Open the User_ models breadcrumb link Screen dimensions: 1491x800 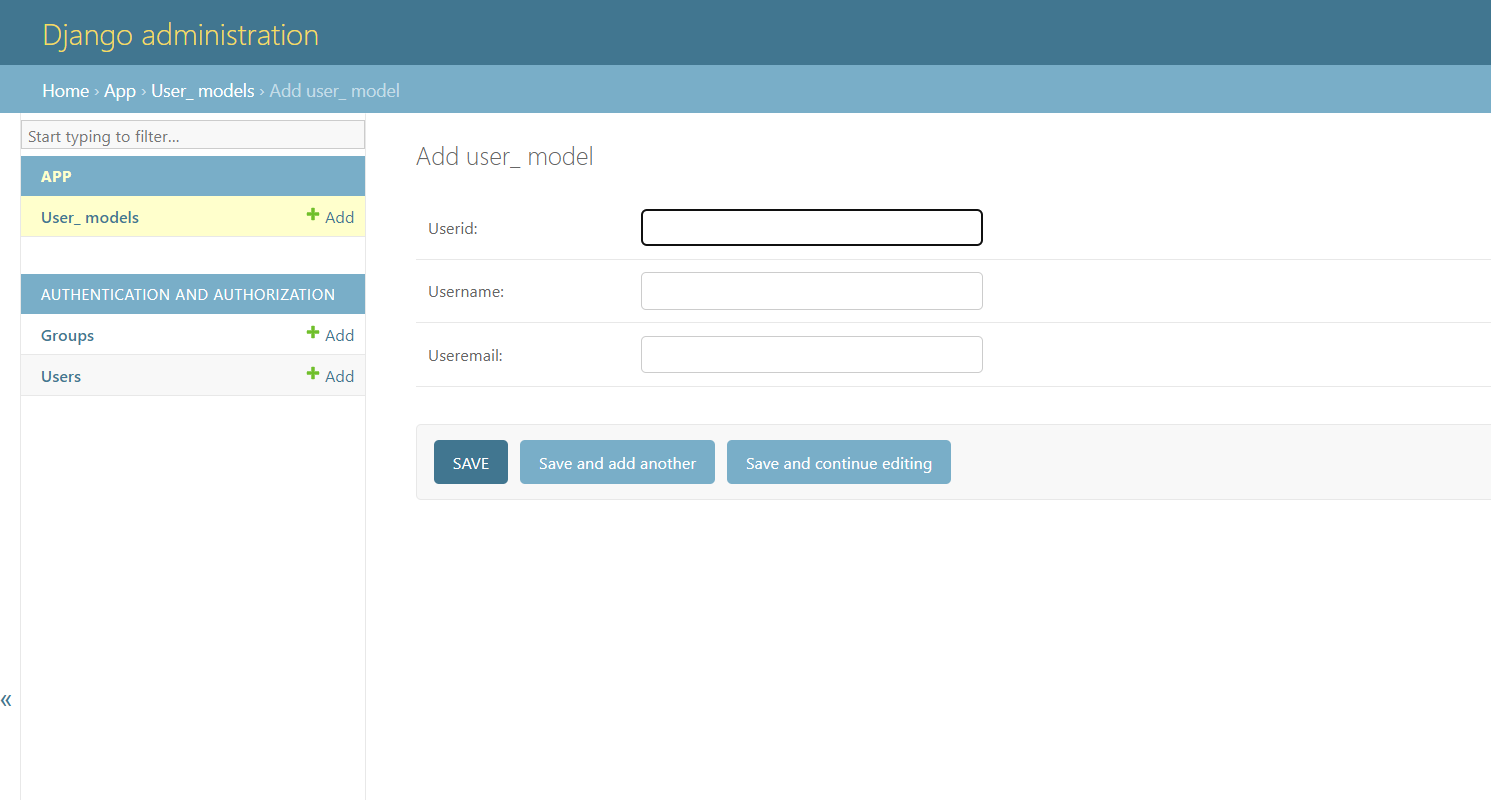click(x=202, y=90)
